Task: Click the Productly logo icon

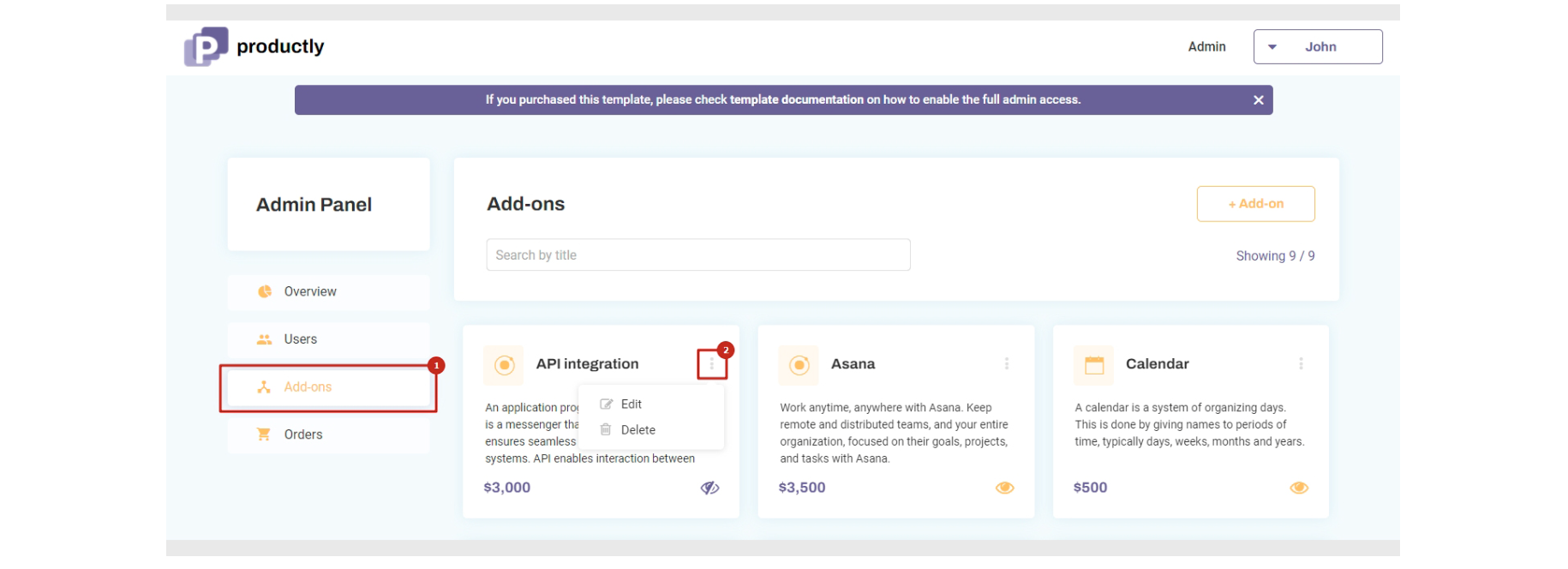Action: (206, 46)
